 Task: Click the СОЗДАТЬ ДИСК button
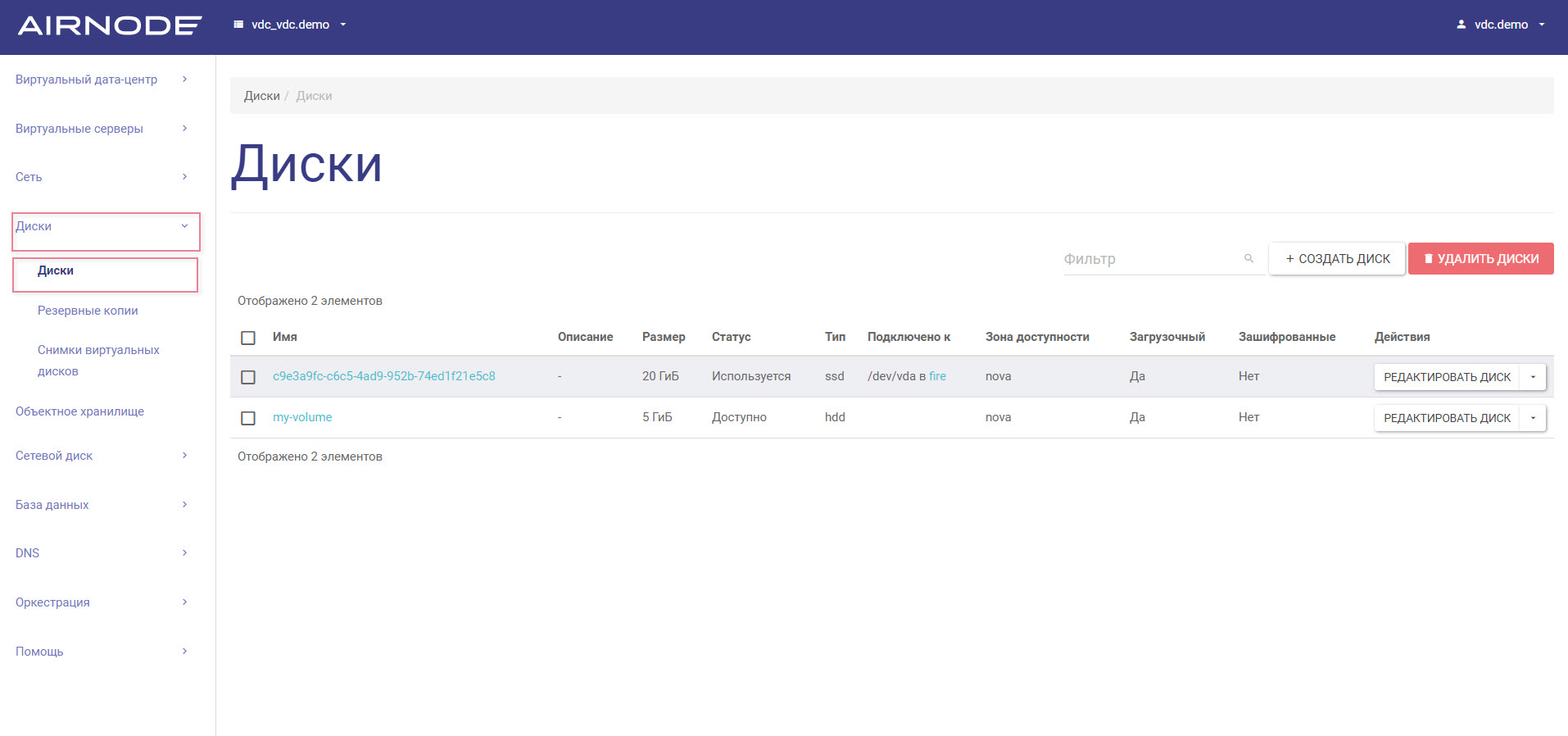coord(1337,259)
